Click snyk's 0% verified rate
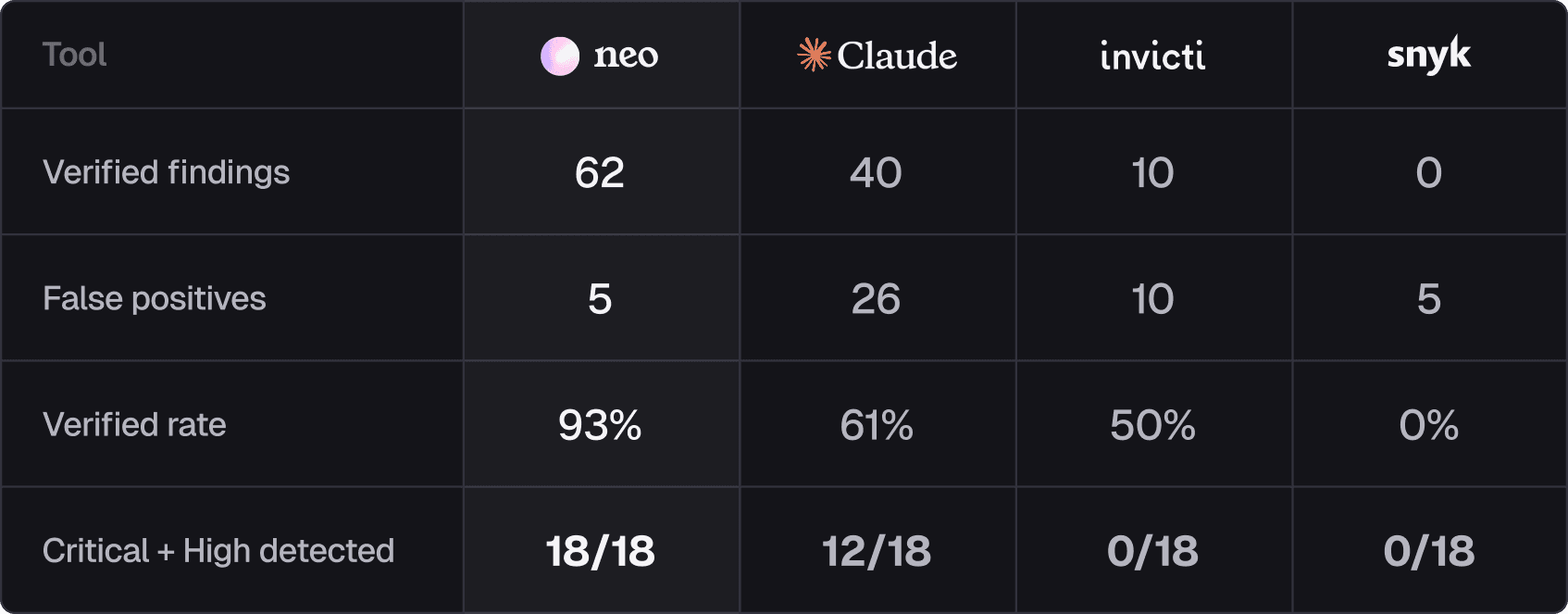The height and width of the screenshot is (614, 1568). tap(1428, 425)
